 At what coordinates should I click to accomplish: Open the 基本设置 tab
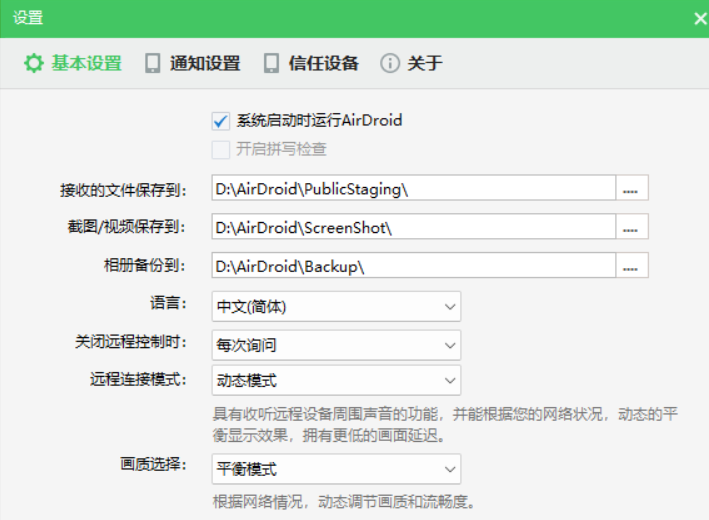(x=73, y=63)
